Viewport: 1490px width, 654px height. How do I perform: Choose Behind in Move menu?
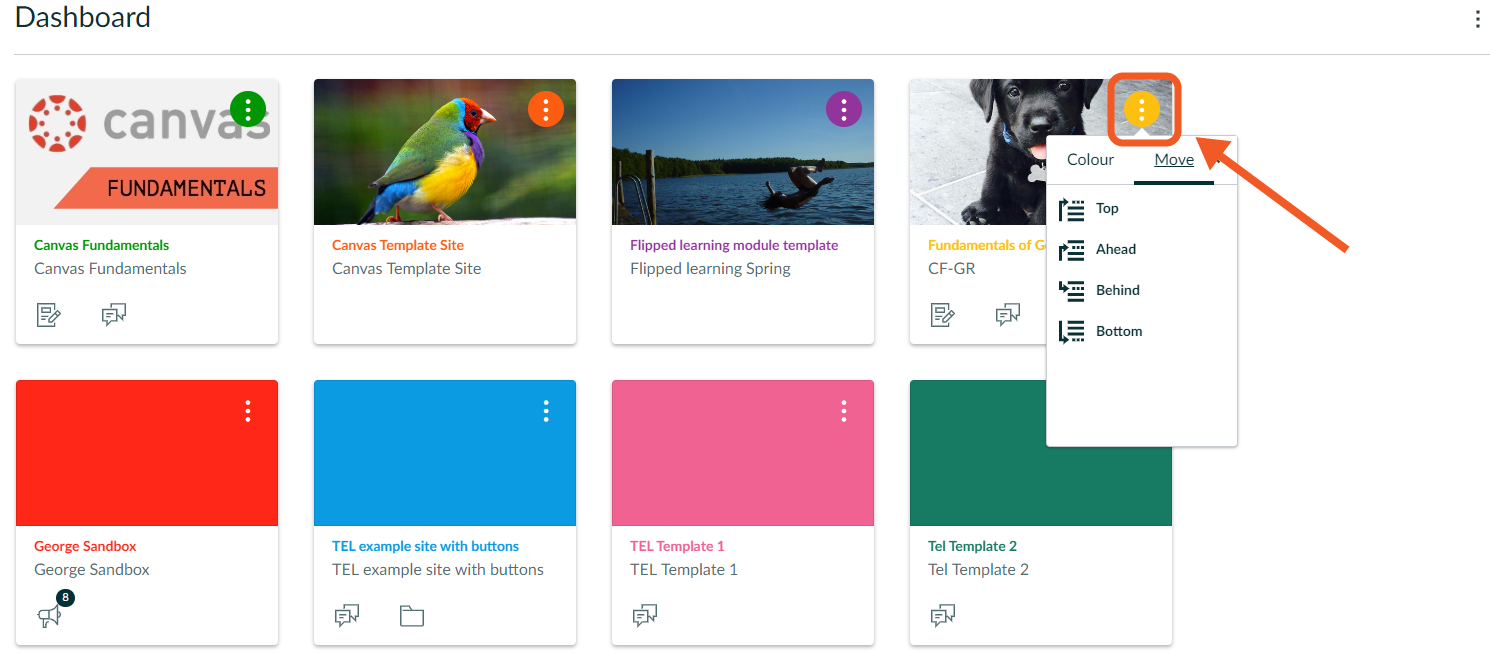pyautogui.click(x=1117, y=291)
